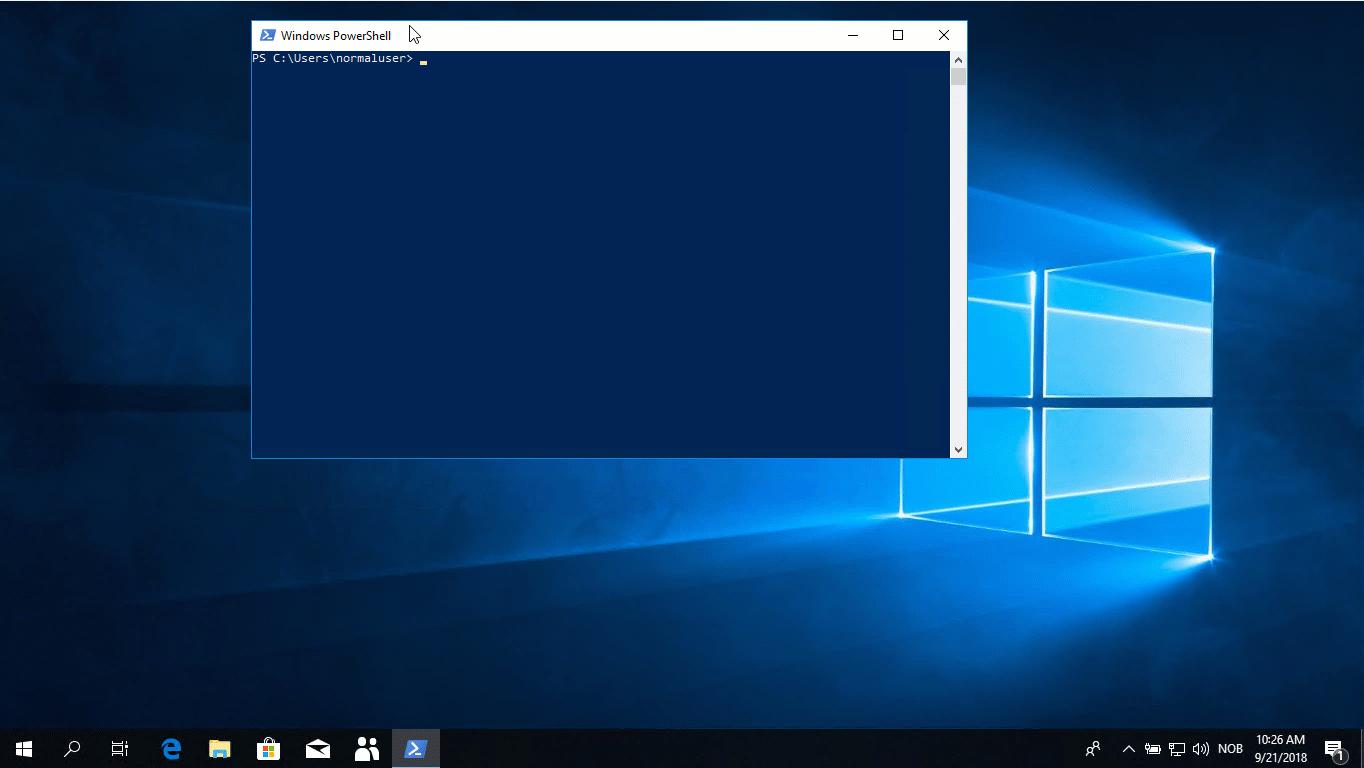Open taskbar search with the magnifier icon

72,748
